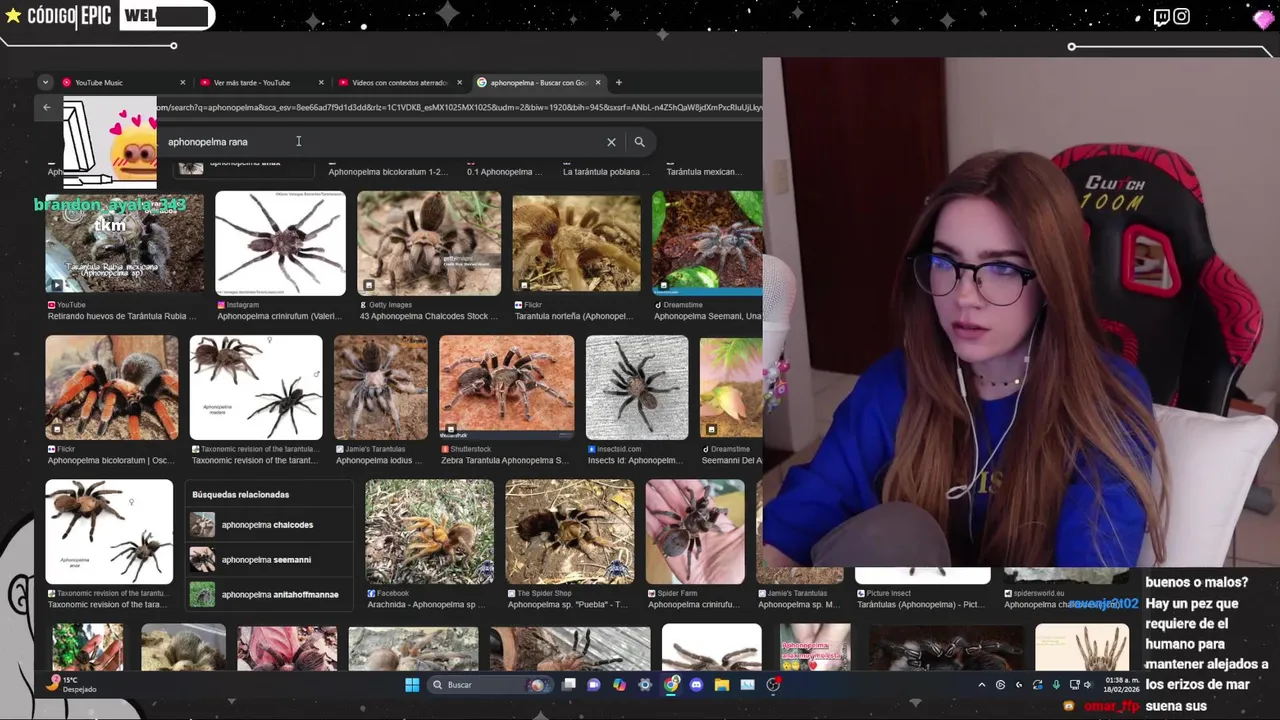Screen dimensions: 1280x720
Task: Open the picture viewer app on the taskbar
Action: (x=747, y=685)
